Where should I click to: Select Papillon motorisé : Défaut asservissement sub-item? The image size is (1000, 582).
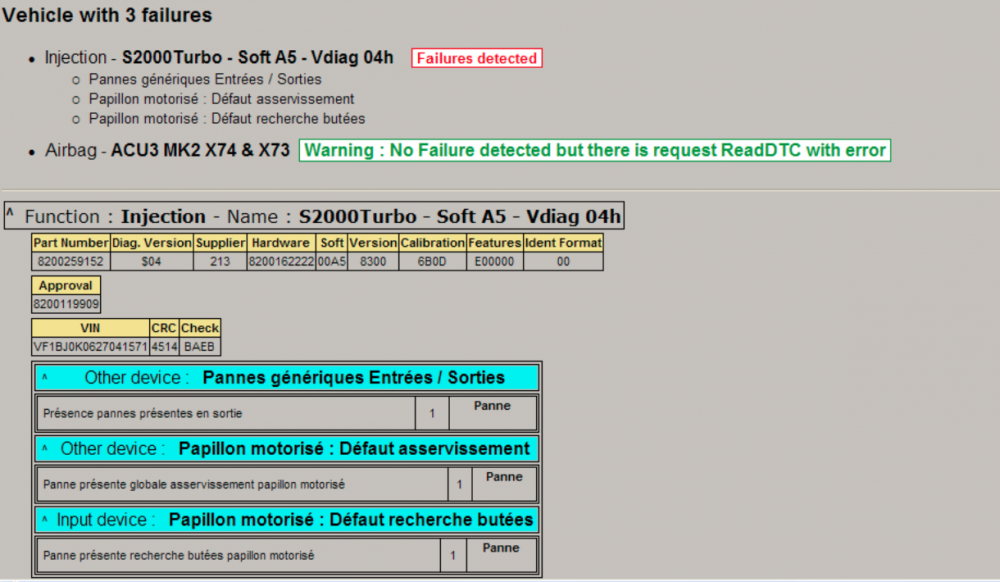[x=221, y=99]
